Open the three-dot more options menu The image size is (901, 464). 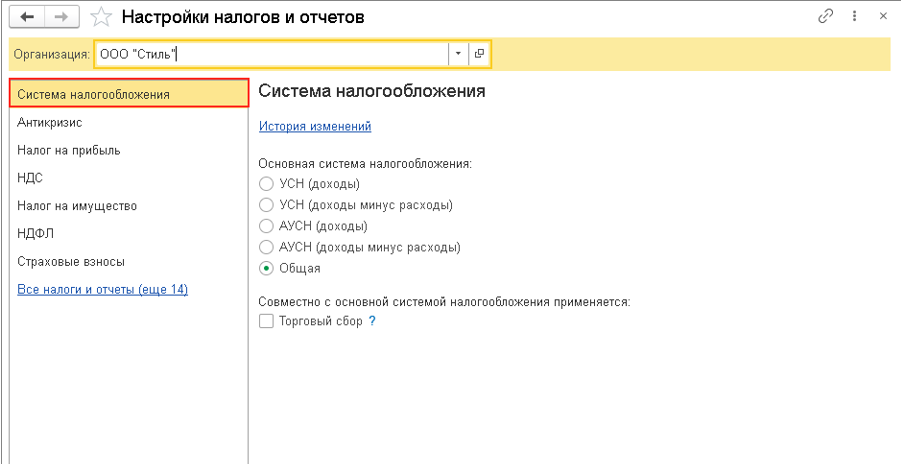855,17
